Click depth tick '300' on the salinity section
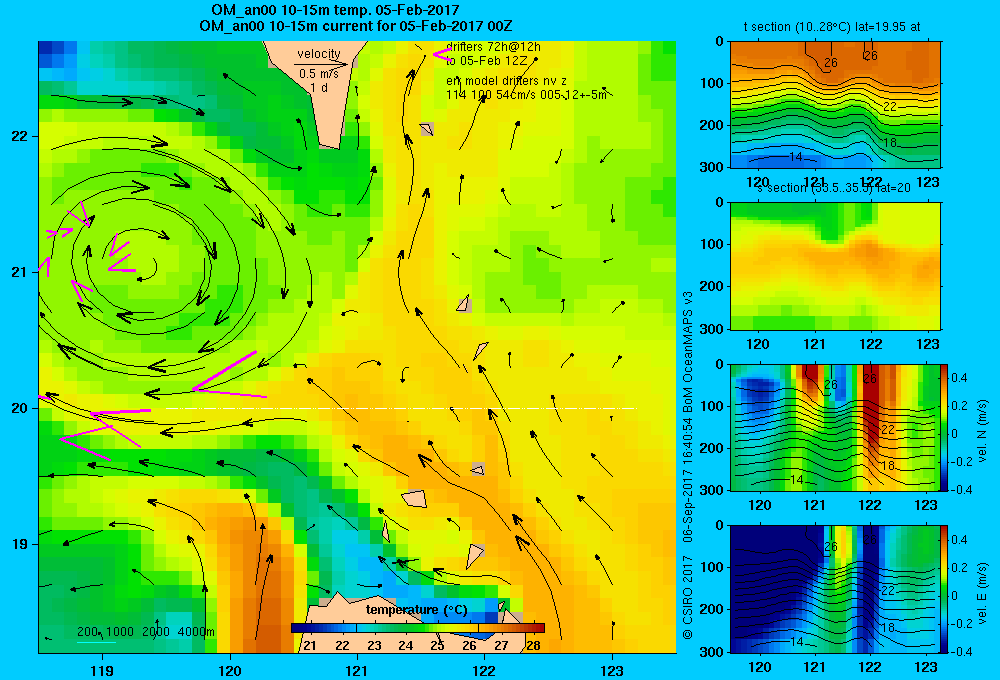Screen dimensions: 1000x680 point(713,329)
